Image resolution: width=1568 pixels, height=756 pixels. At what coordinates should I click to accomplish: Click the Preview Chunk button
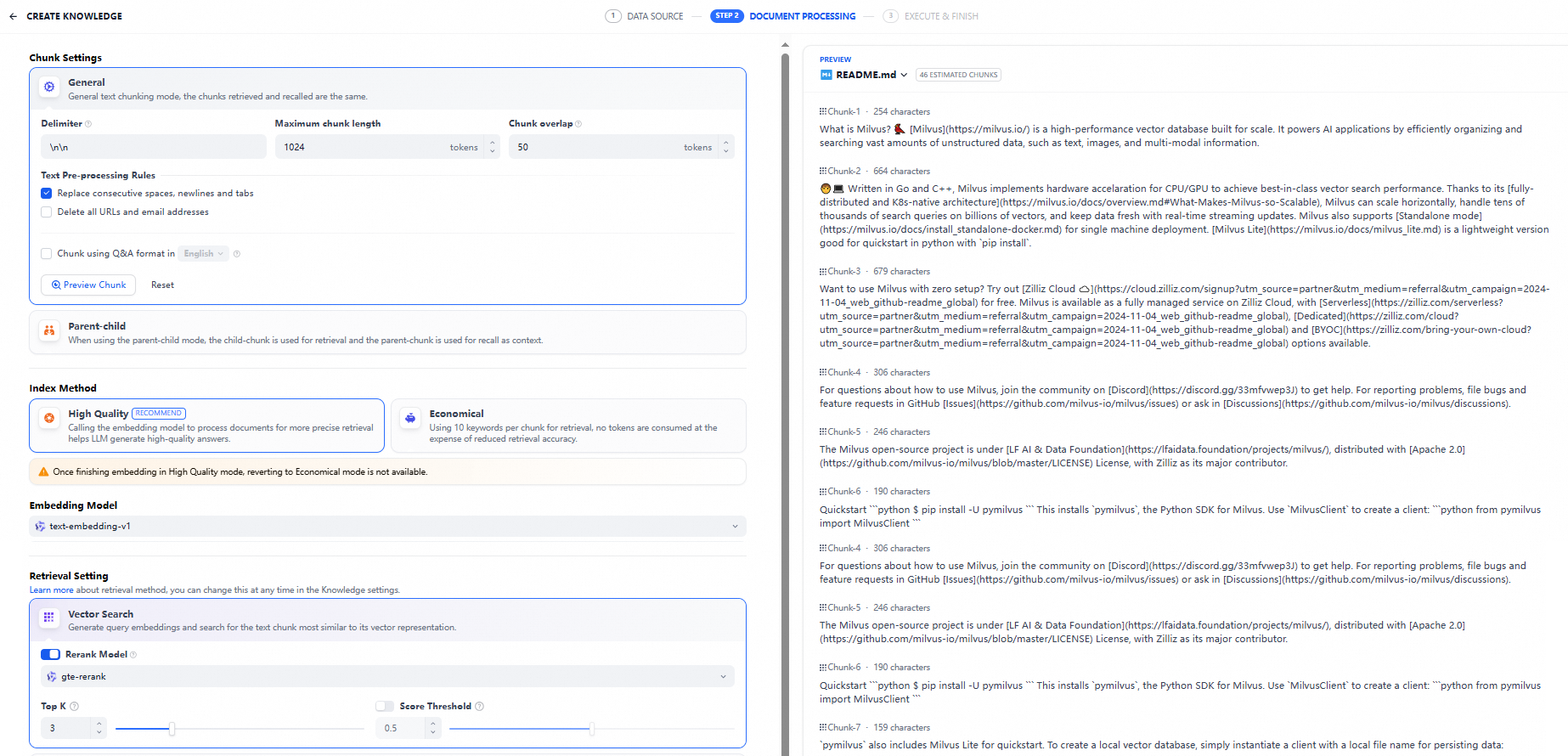click(88, 285)
